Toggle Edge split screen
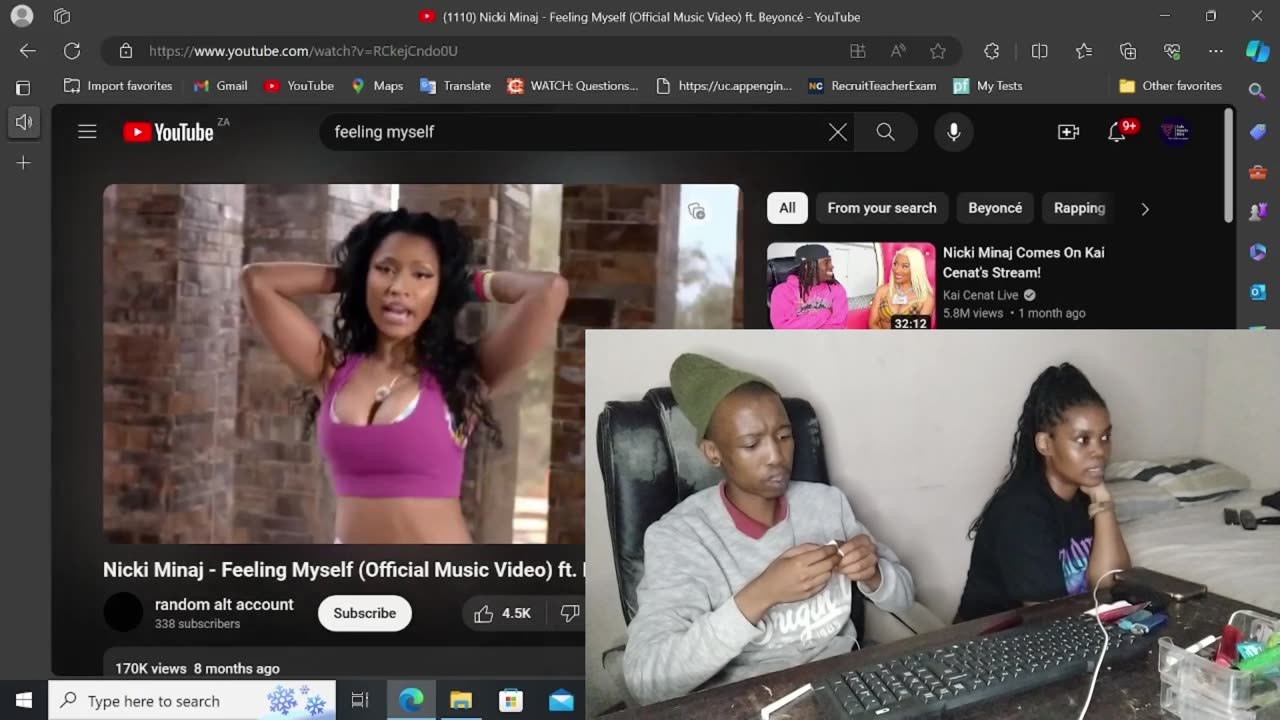 tap(1040, 51)
